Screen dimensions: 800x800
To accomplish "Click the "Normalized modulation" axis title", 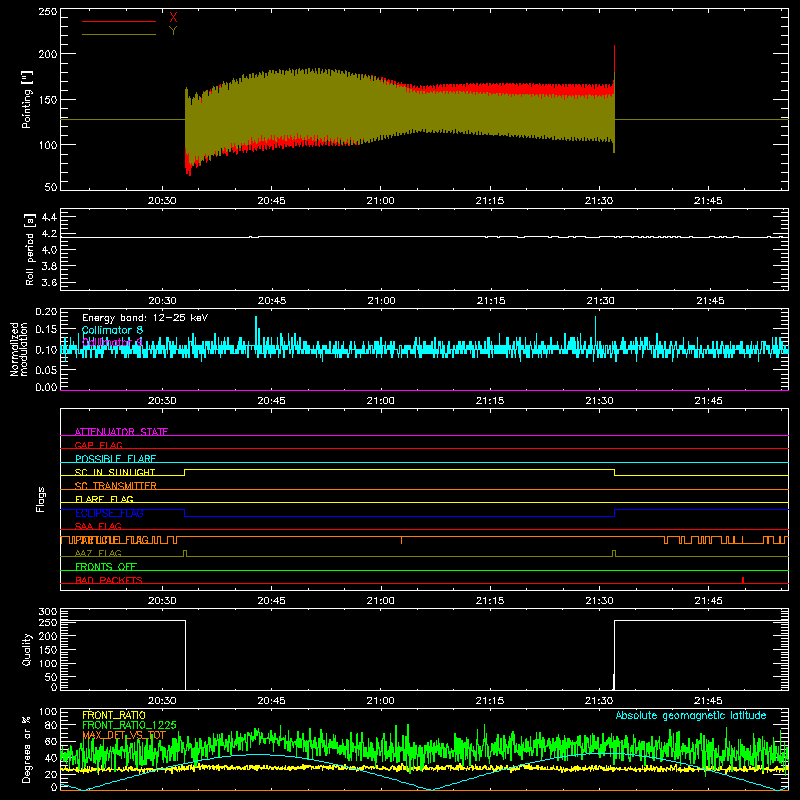I will pos(19,349).
